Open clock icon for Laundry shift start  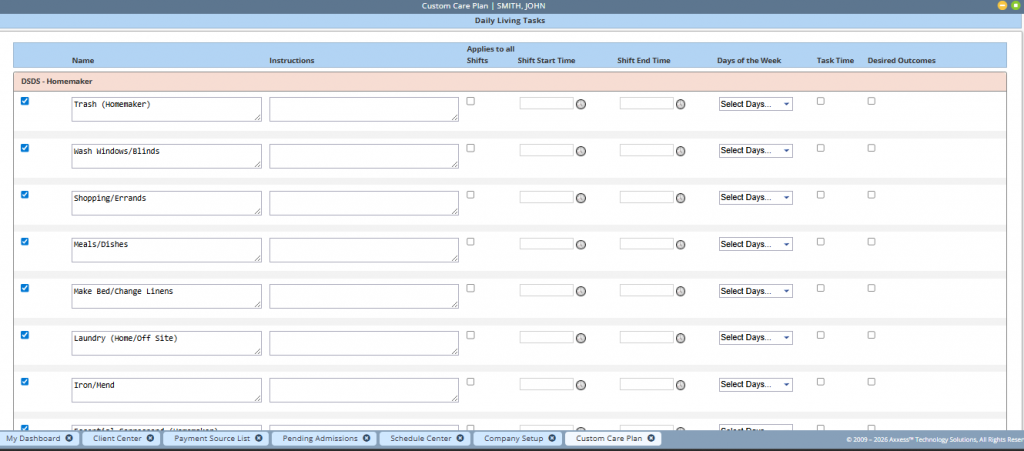click(x=580, y=339)
